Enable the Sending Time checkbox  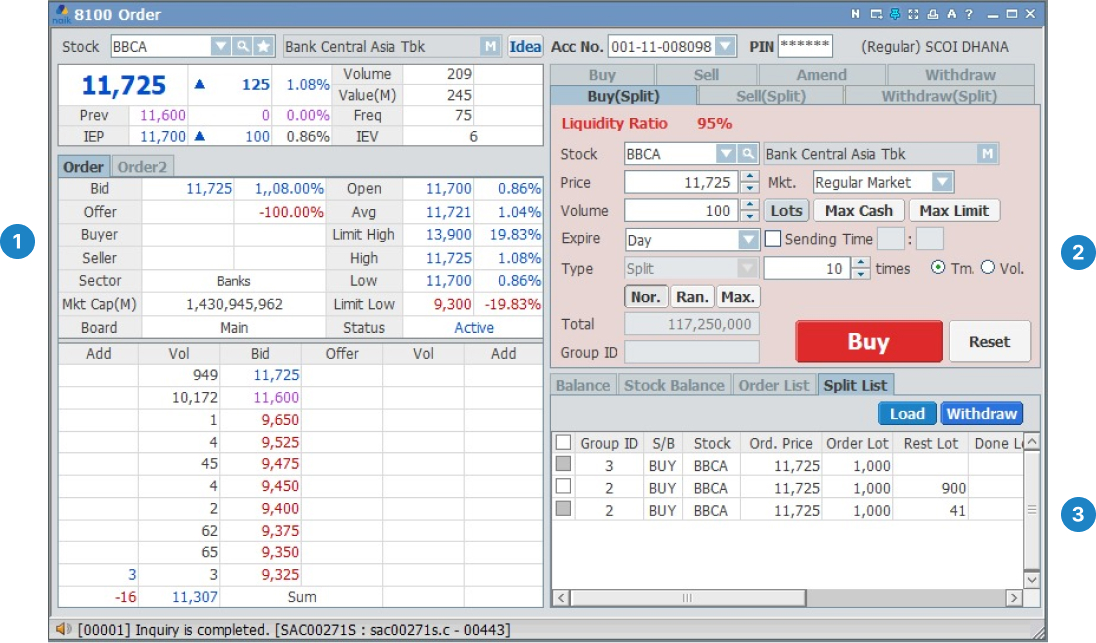773,240
